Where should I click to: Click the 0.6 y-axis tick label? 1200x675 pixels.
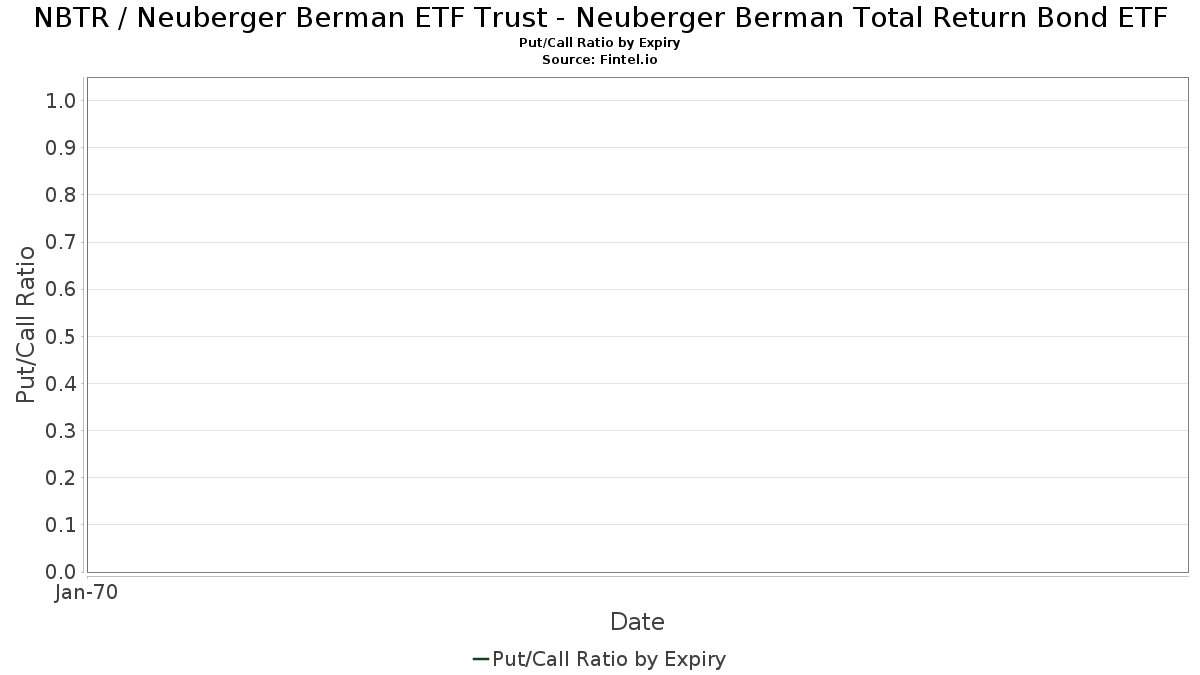click(x=61, y=289)
